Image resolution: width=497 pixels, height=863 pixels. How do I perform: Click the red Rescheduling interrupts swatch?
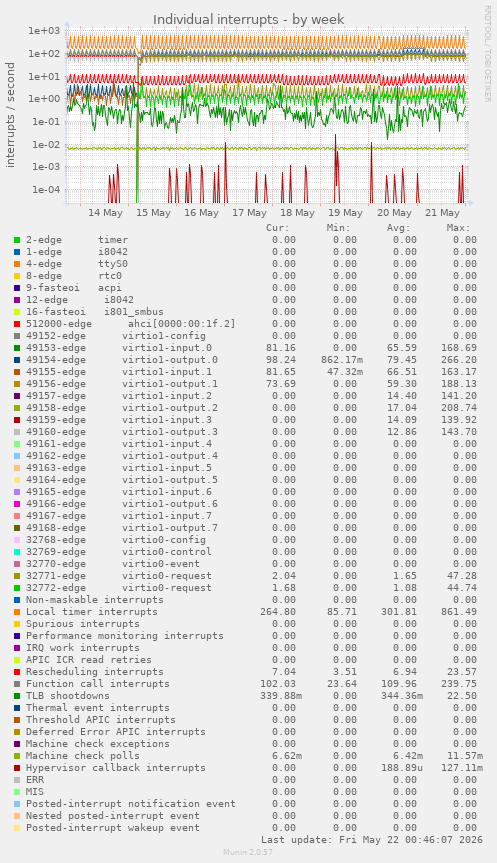click(17, 672)
